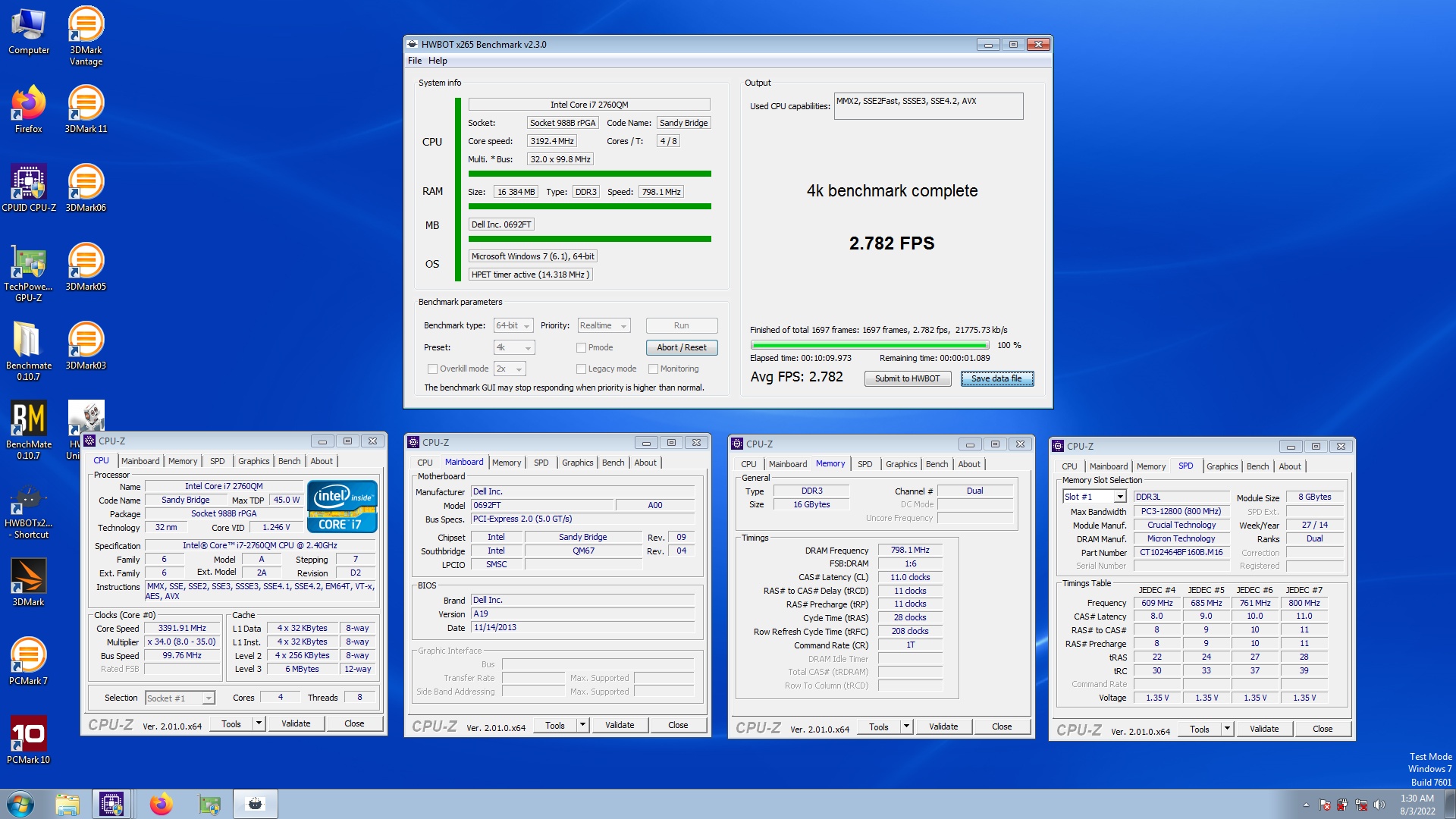Open the 3DMark06 desktop shortcut
The width and height of the screenshot is (1456, 819).
pos(86,188)
